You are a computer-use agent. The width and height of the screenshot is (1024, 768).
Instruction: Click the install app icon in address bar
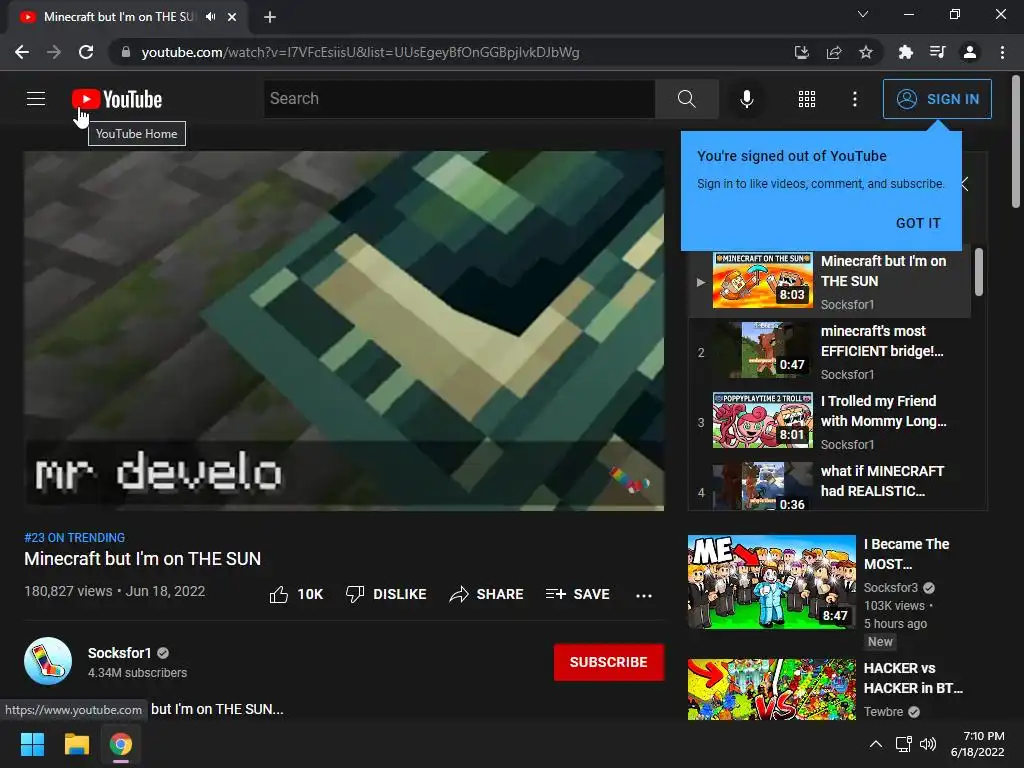801,52
